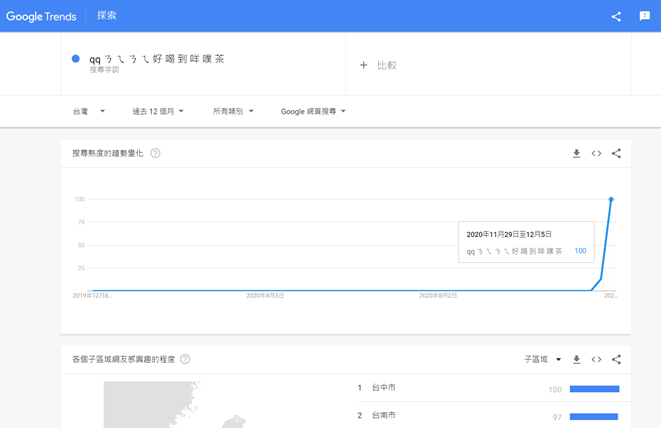
Task: Click the share icon in top header
Action: pos(616,16)
